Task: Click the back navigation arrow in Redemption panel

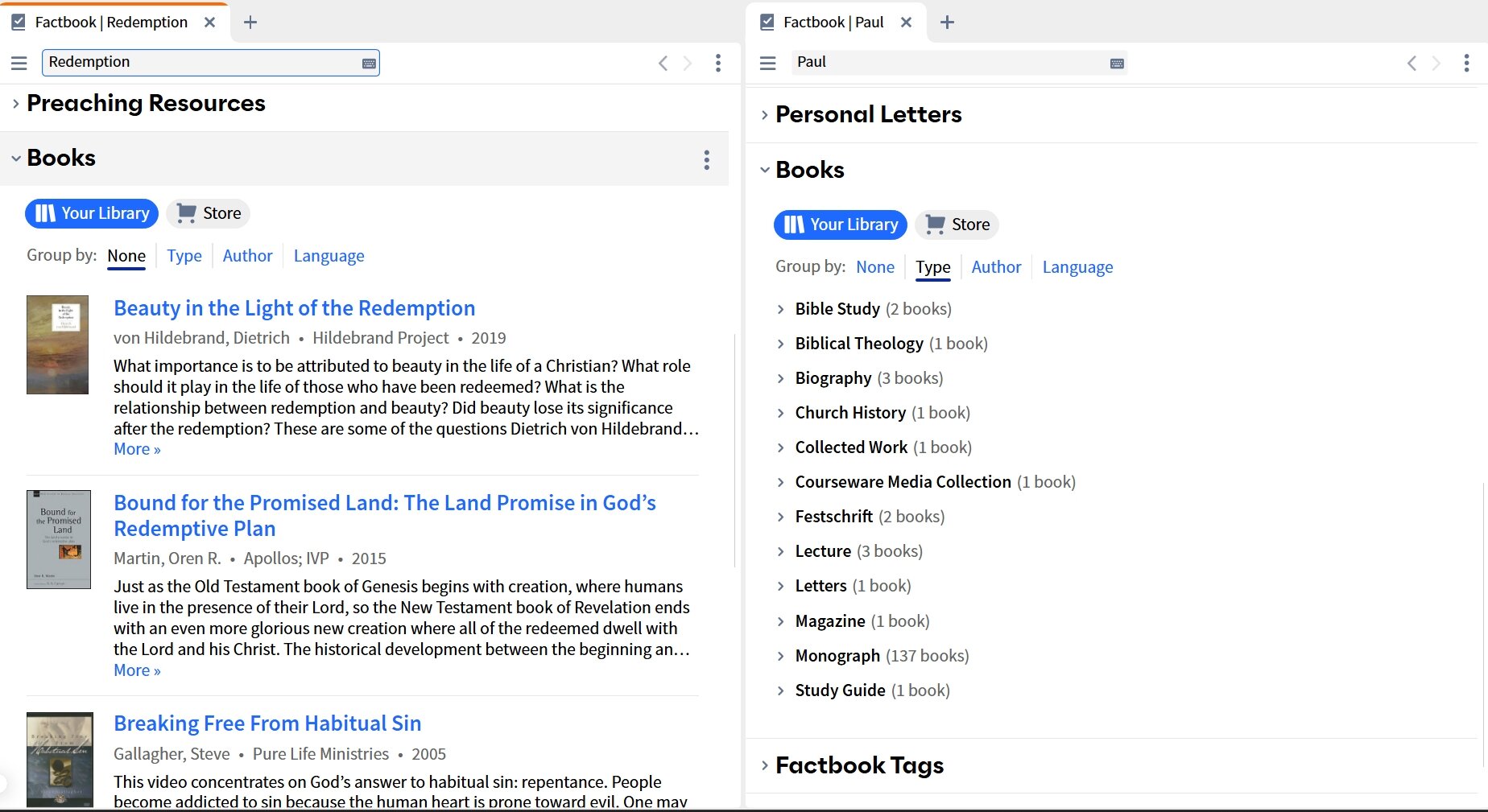Action: [x=663, y=63]
